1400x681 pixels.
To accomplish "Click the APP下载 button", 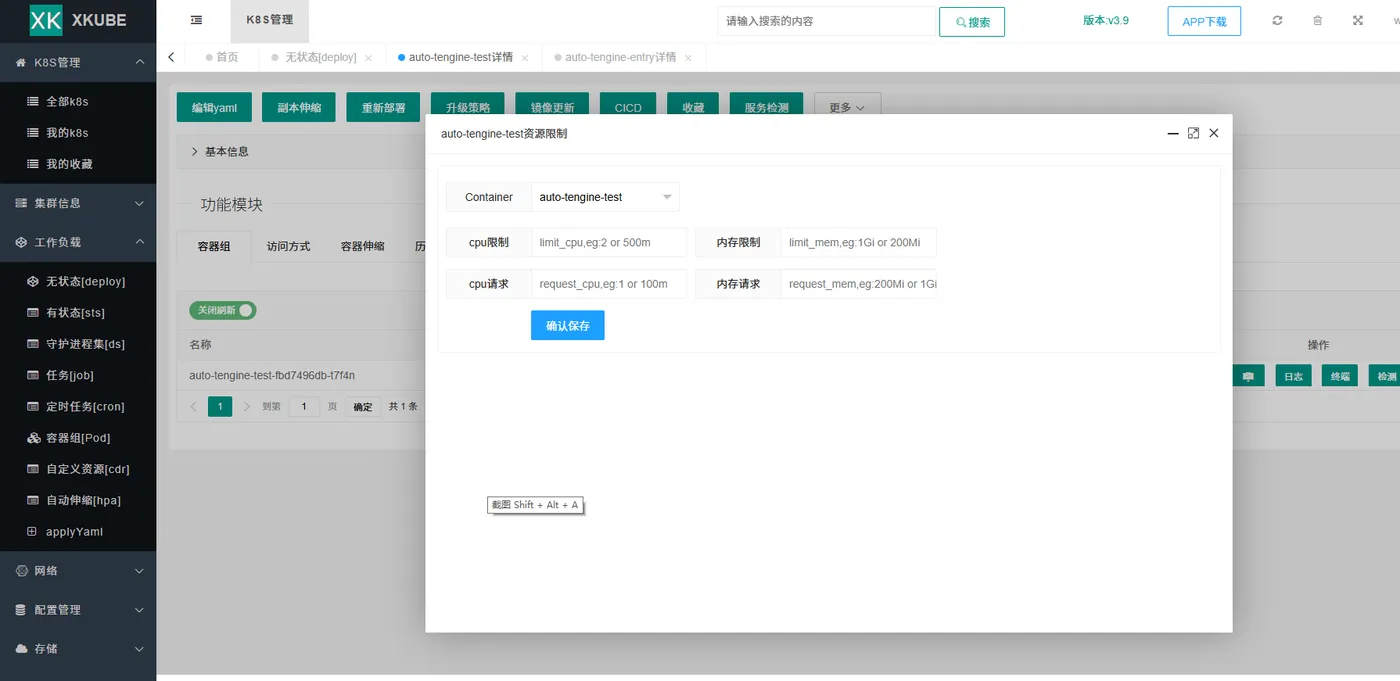I will [1204, 21].
